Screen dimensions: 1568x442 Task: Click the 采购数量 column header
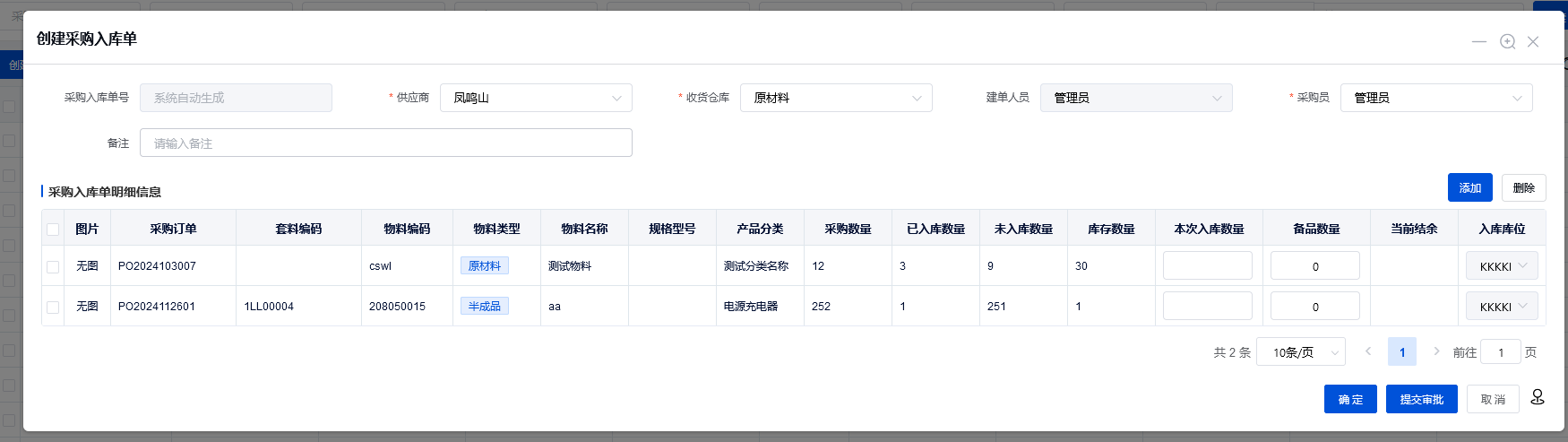click(x=848, y=229)
